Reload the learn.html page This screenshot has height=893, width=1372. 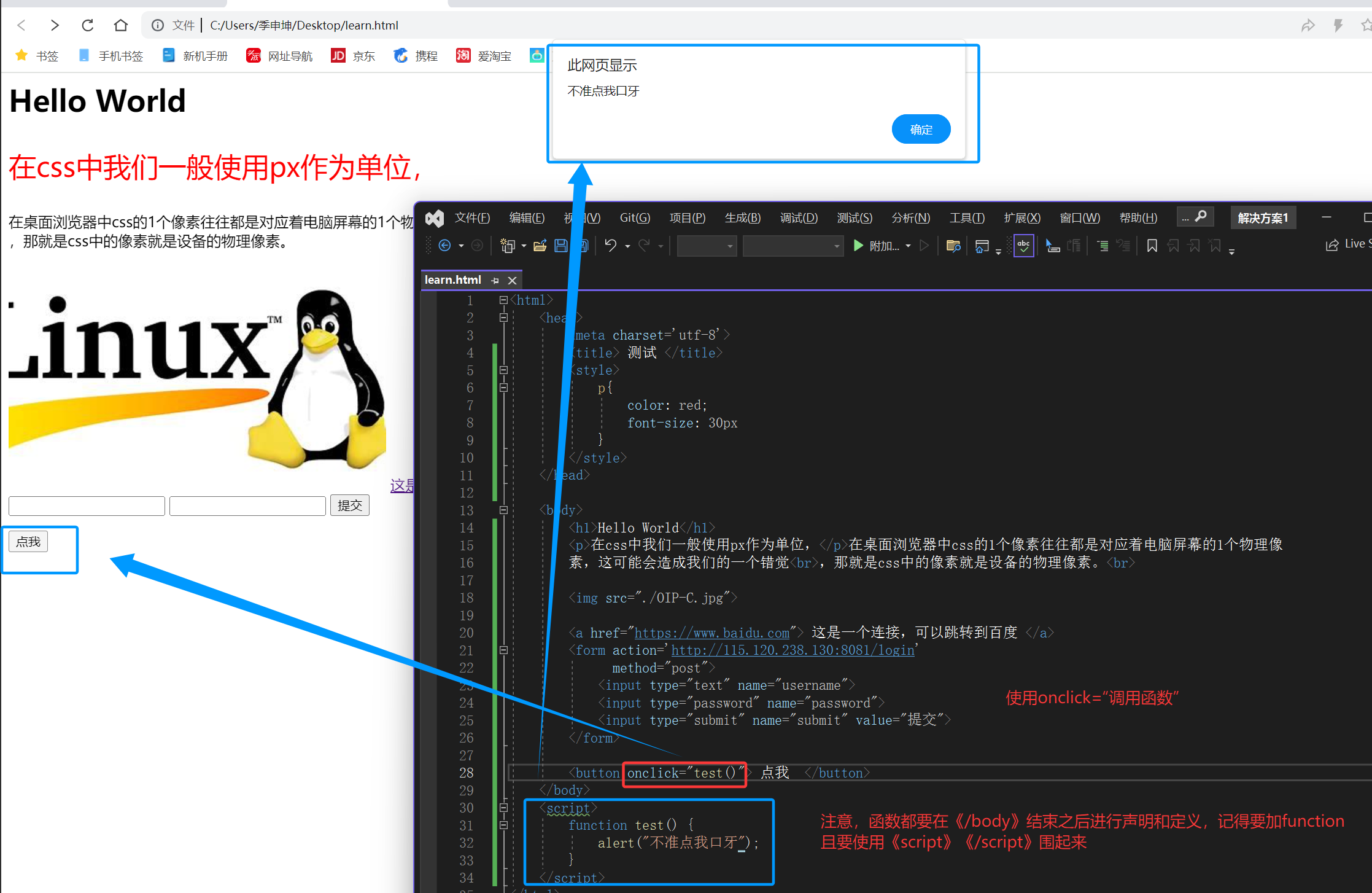[x=88, y=25]
